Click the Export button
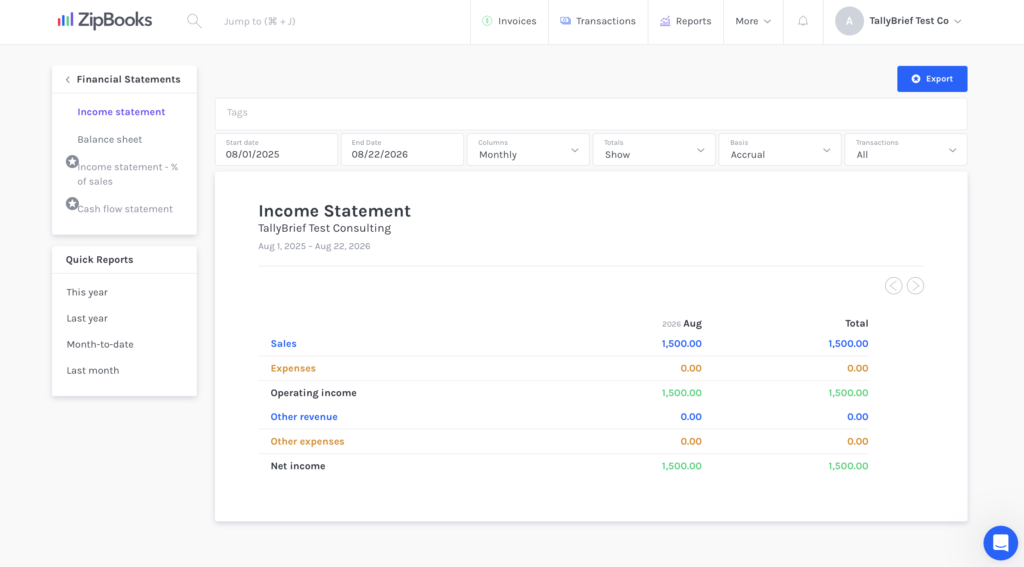This screenshot has height=567, width=1024. point(932,79)
